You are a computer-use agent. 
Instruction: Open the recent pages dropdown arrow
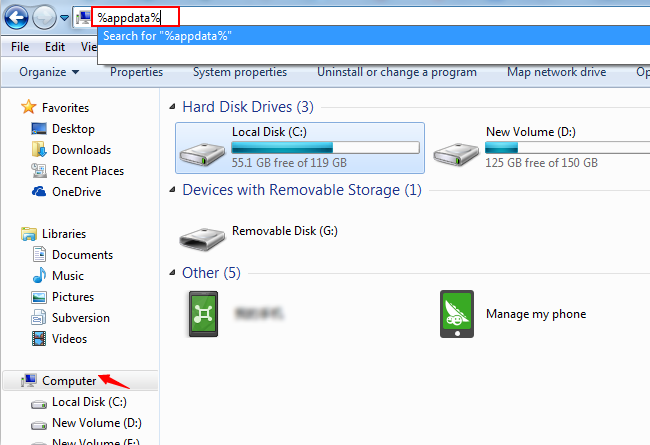64,18
